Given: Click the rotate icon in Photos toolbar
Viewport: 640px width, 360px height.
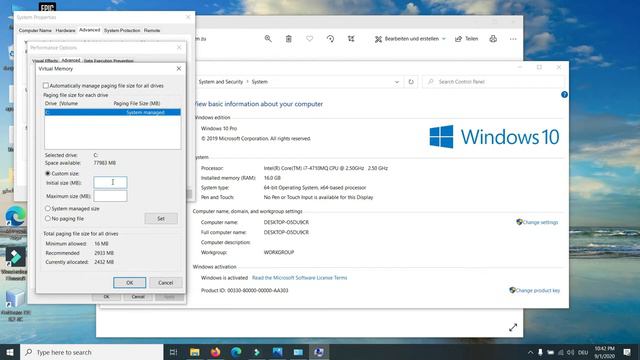Looking at the screenshot, I should (331, 39).
